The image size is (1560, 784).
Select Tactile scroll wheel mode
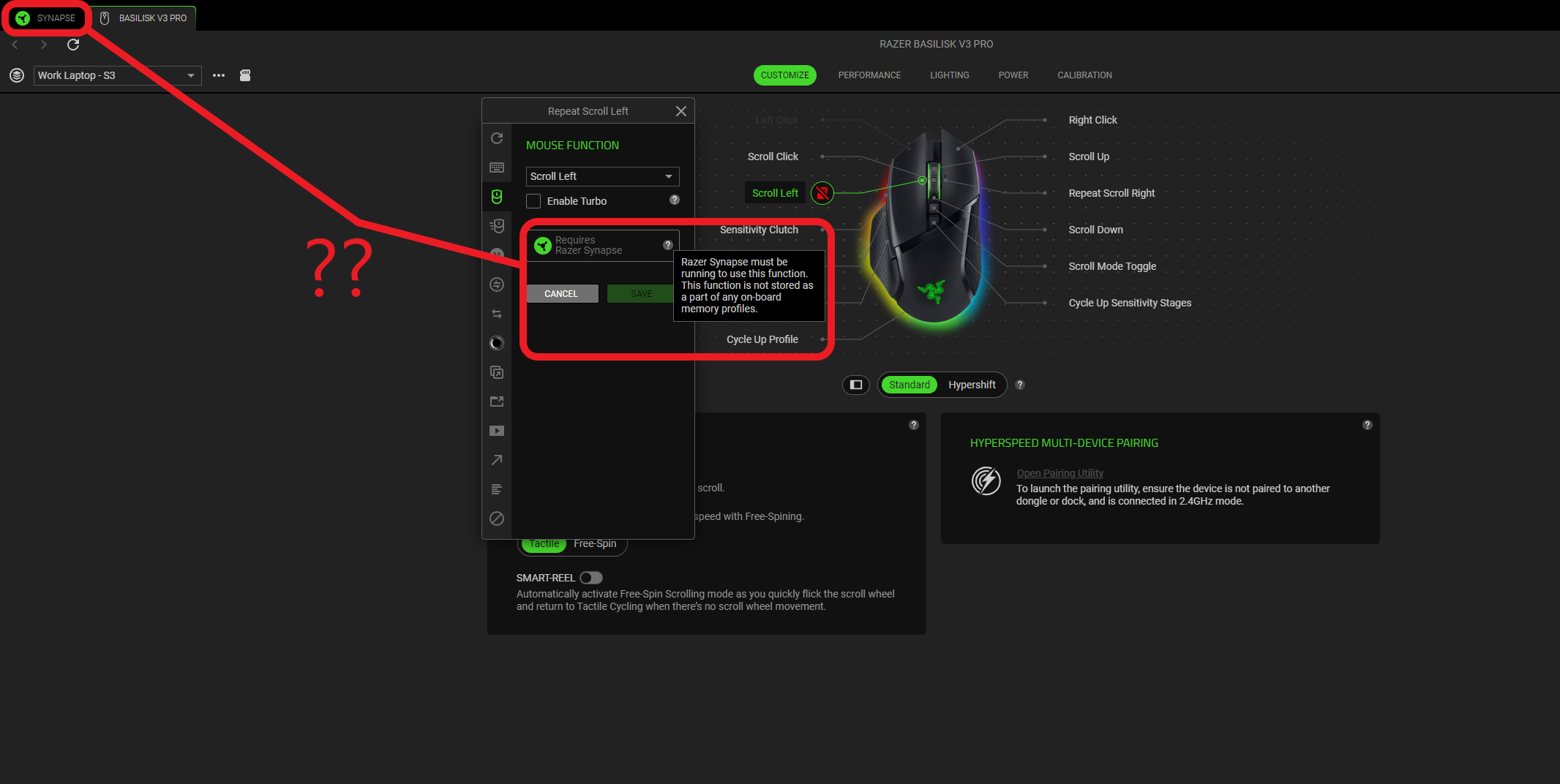tap(544, 544)
